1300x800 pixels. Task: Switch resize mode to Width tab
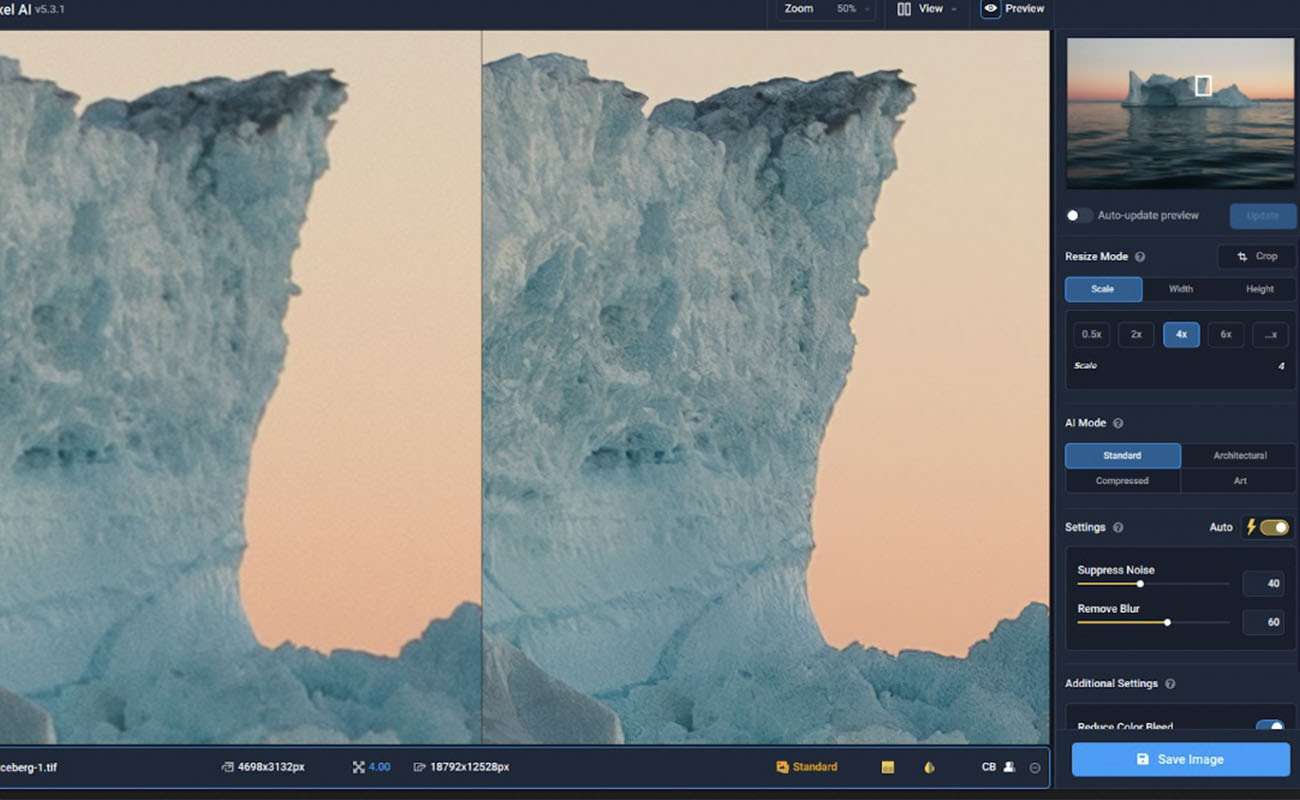(1181, 289)
